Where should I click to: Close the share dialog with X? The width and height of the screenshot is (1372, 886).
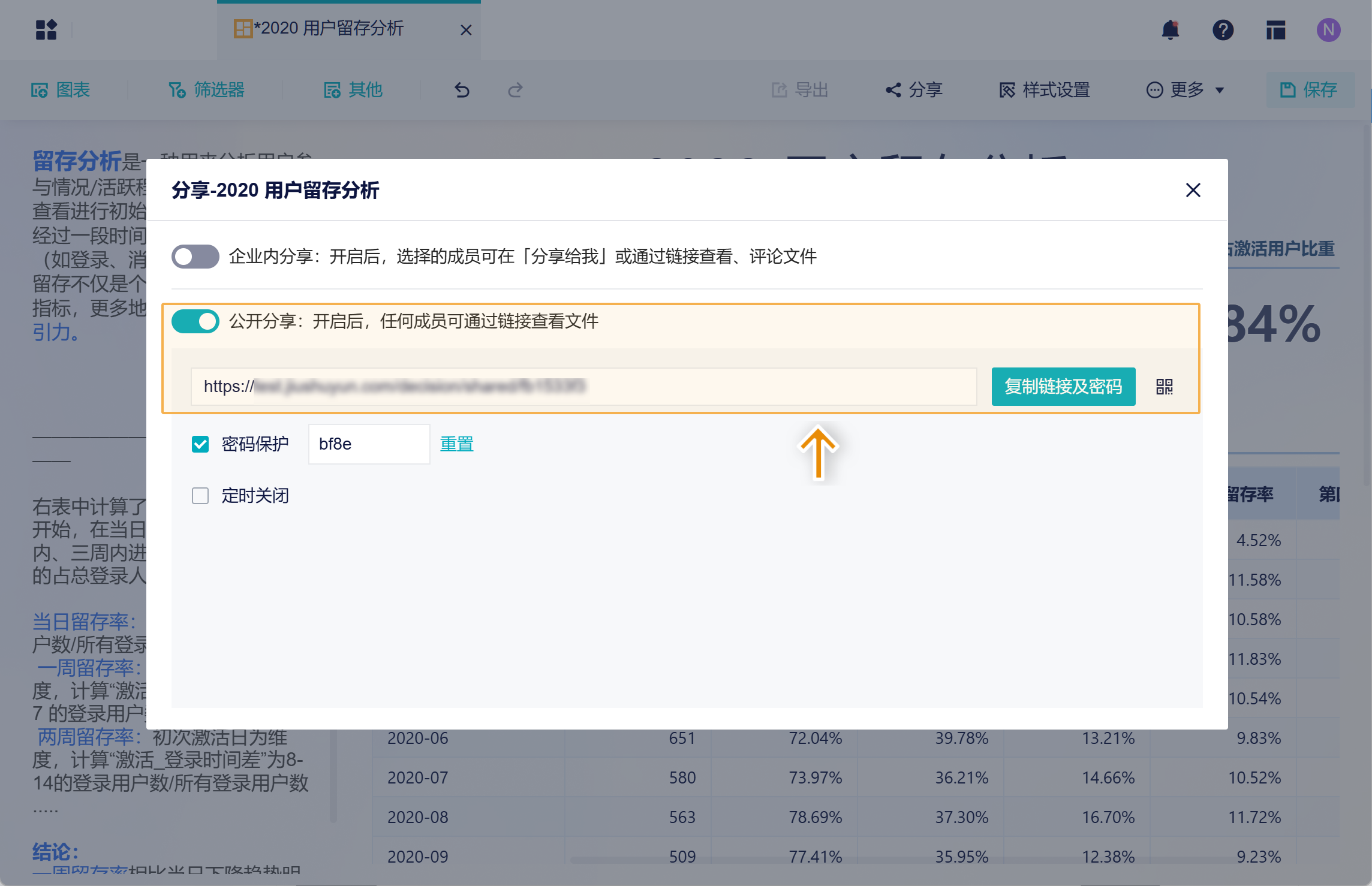[x=1193, y=190]
